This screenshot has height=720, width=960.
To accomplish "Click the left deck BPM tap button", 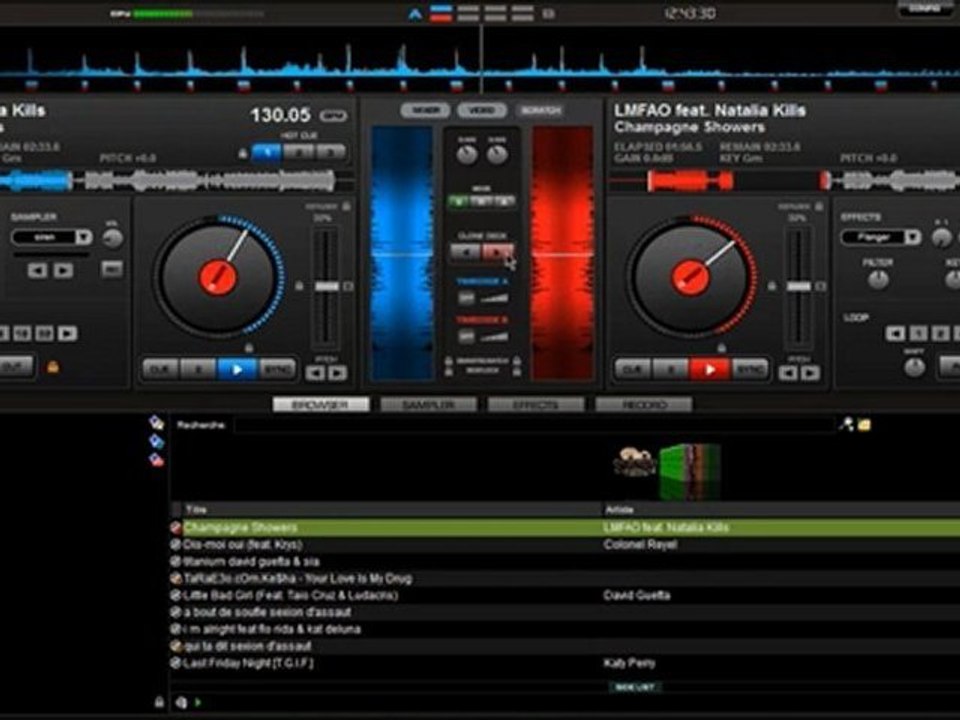I will (x=333, y=116).
